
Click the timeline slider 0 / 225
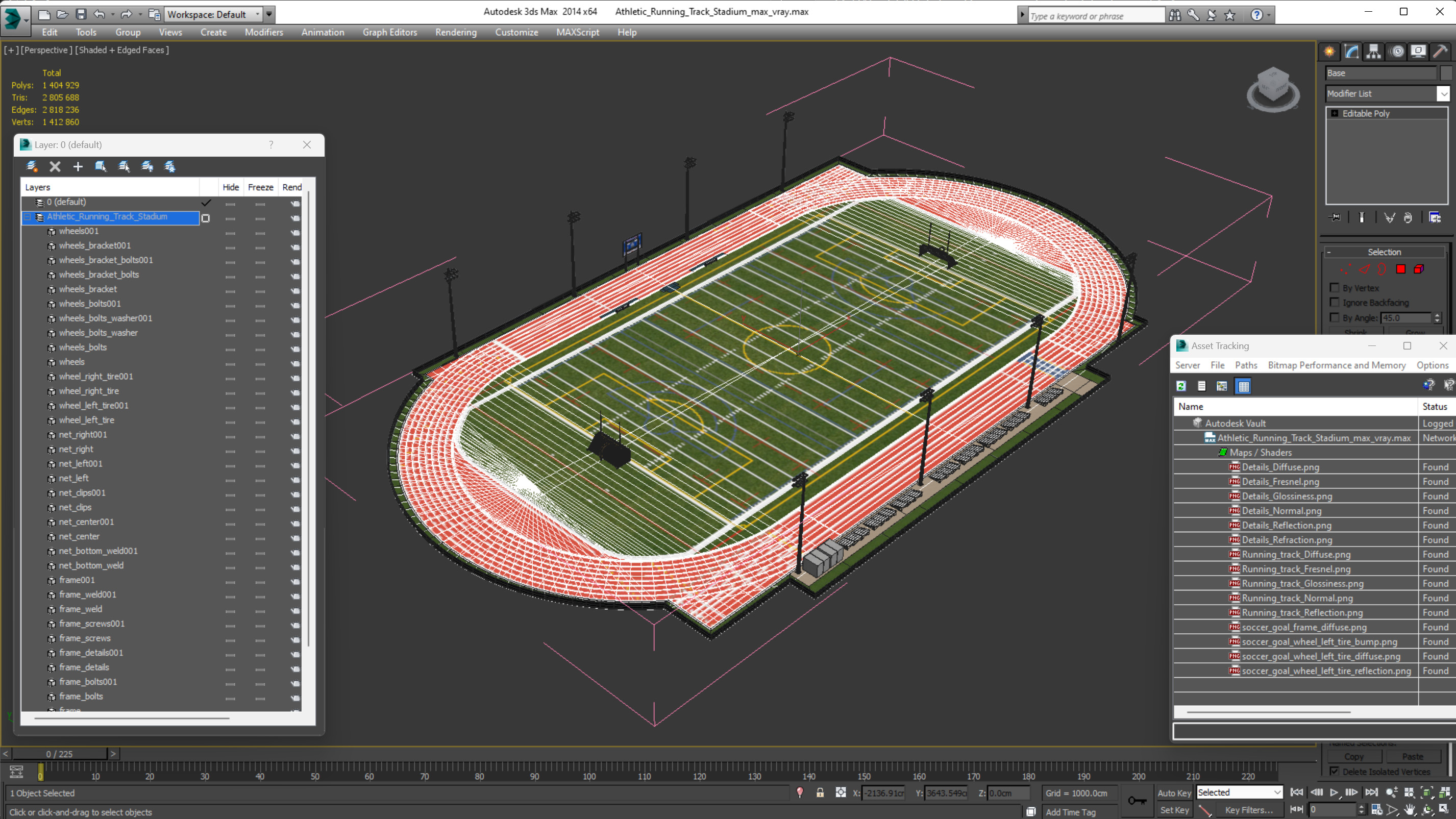59,754
